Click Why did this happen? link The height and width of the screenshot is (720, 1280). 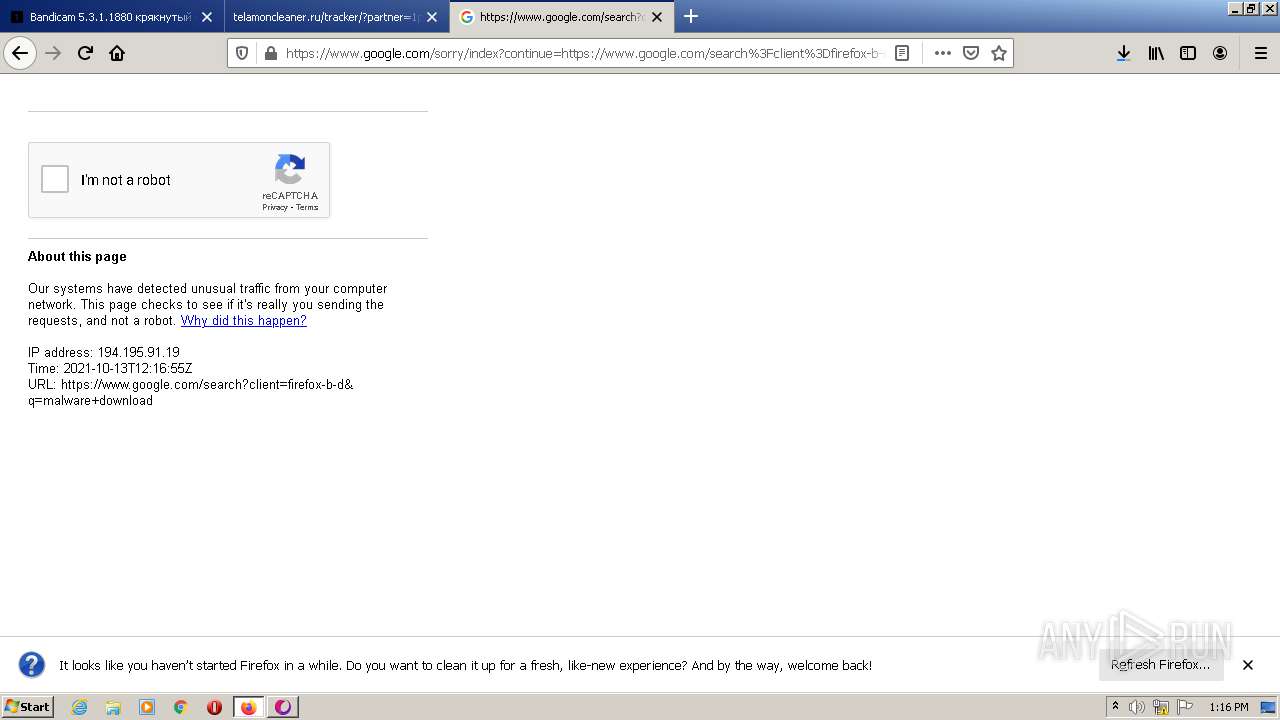point(243,321)
